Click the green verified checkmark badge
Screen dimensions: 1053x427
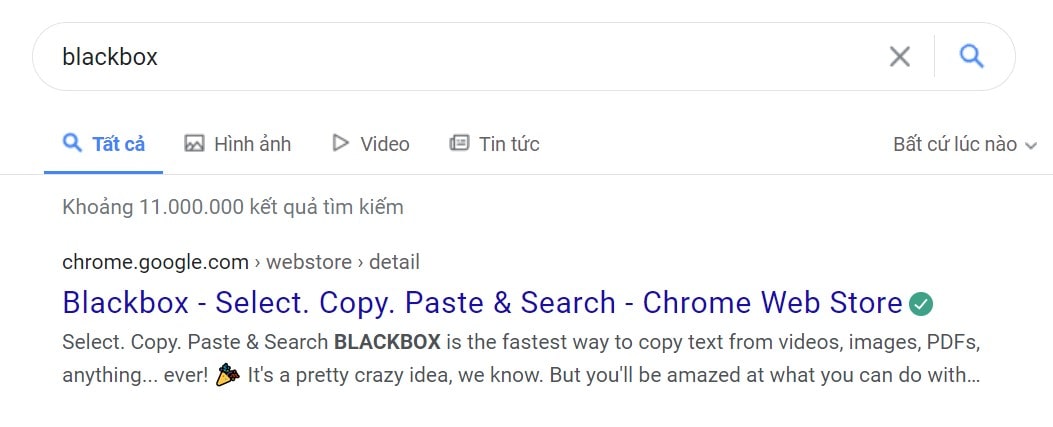click(x=921, y=304)
